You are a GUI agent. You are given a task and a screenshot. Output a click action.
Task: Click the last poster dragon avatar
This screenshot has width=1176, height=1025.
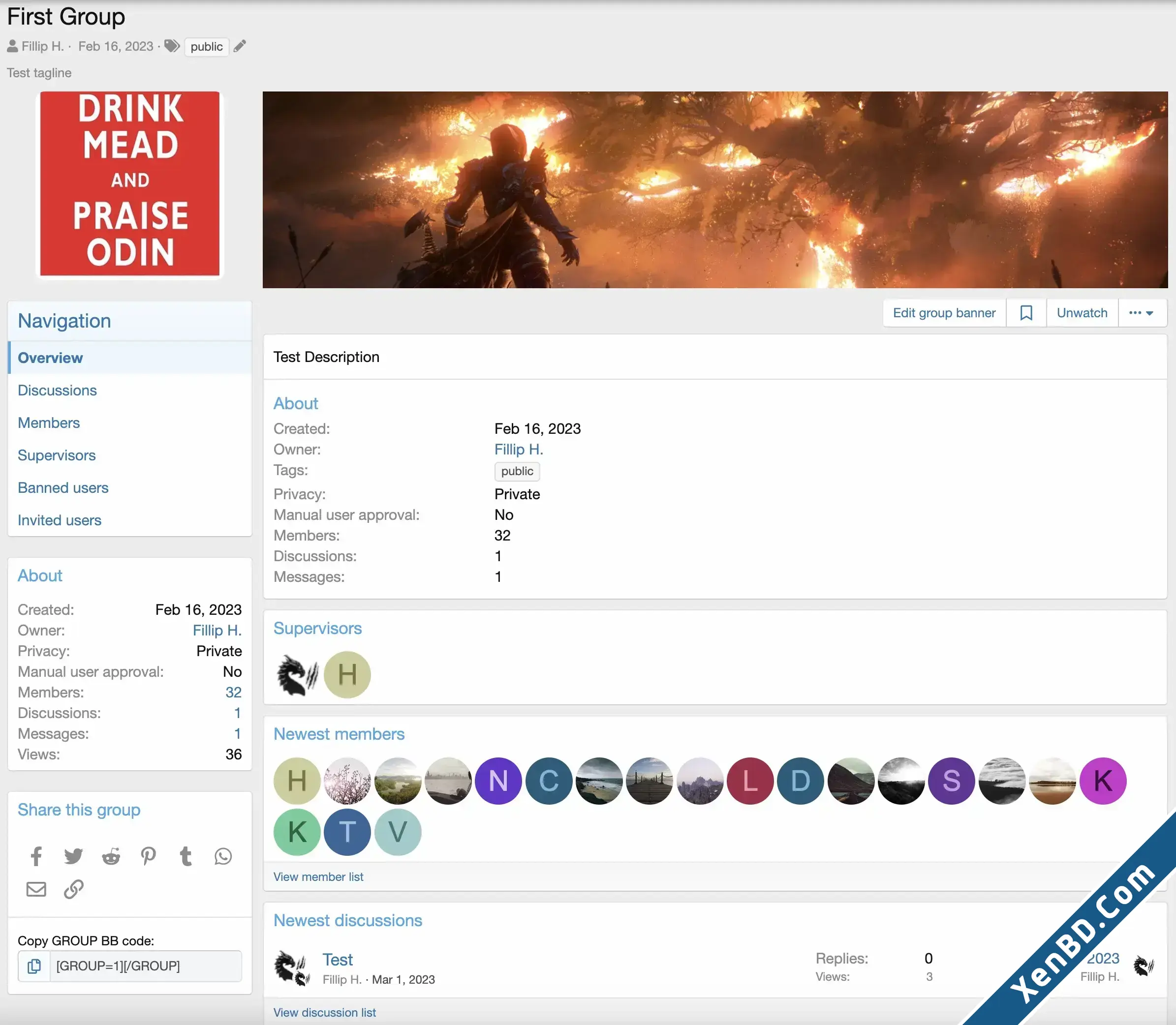click(1144, 966)
